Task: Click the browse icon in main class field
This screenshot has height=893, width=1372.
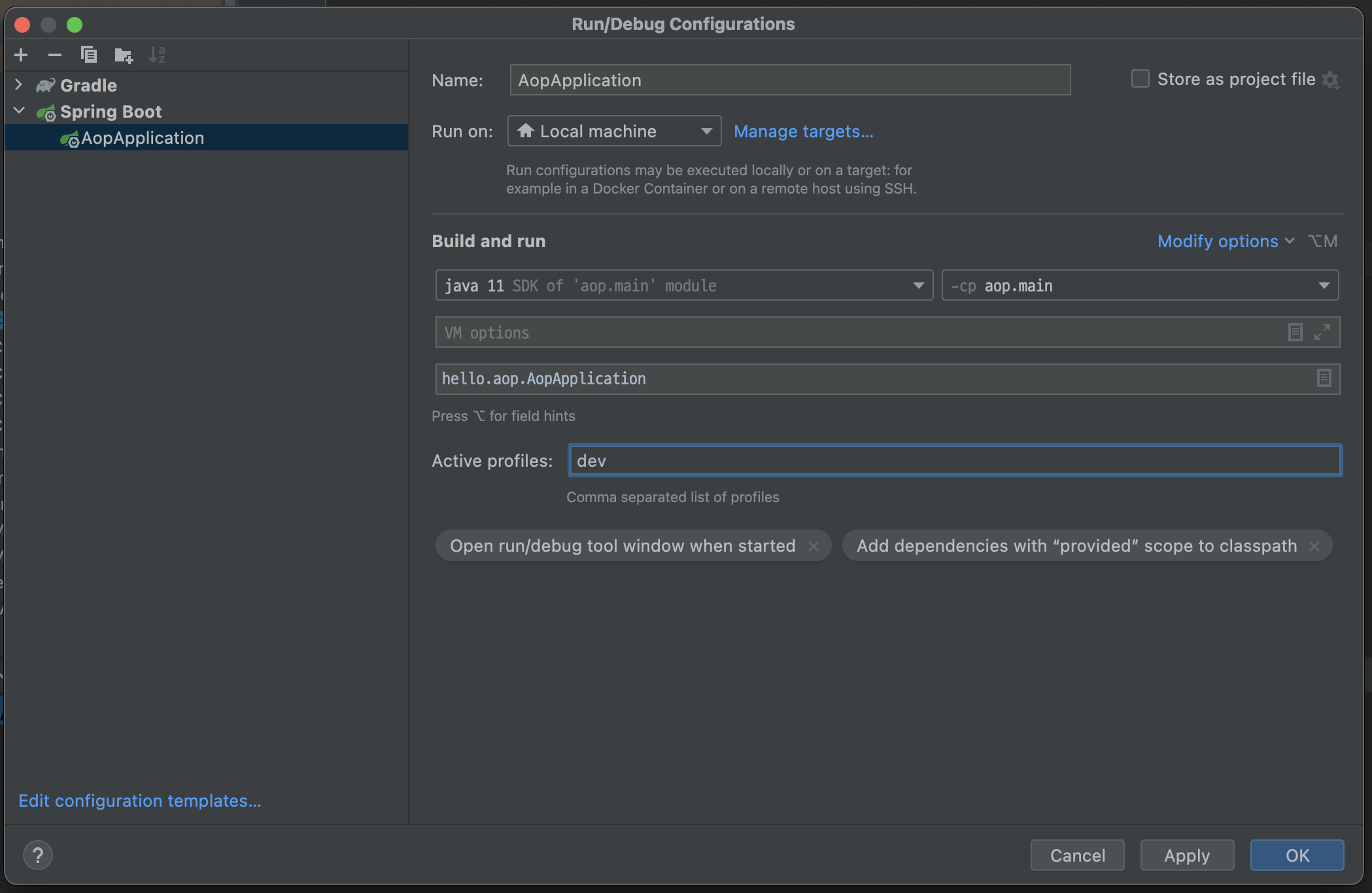Action: (1324, 378)
